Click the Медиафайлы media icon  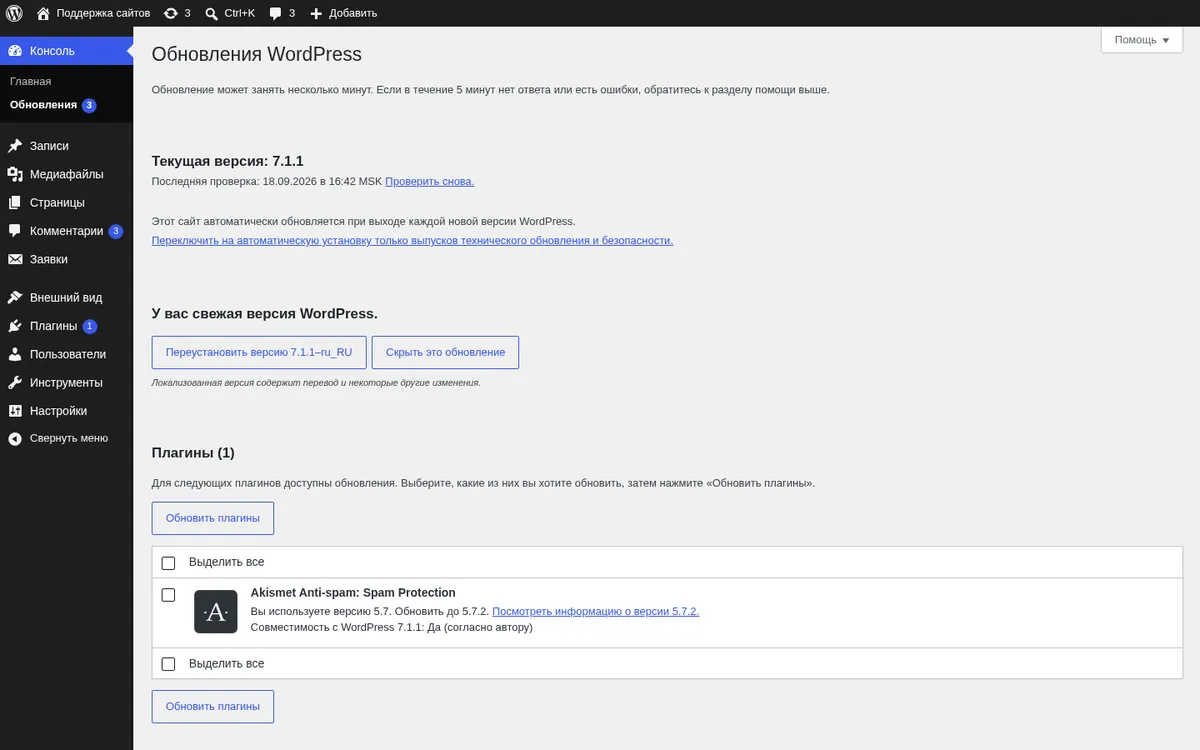[15, 174]
